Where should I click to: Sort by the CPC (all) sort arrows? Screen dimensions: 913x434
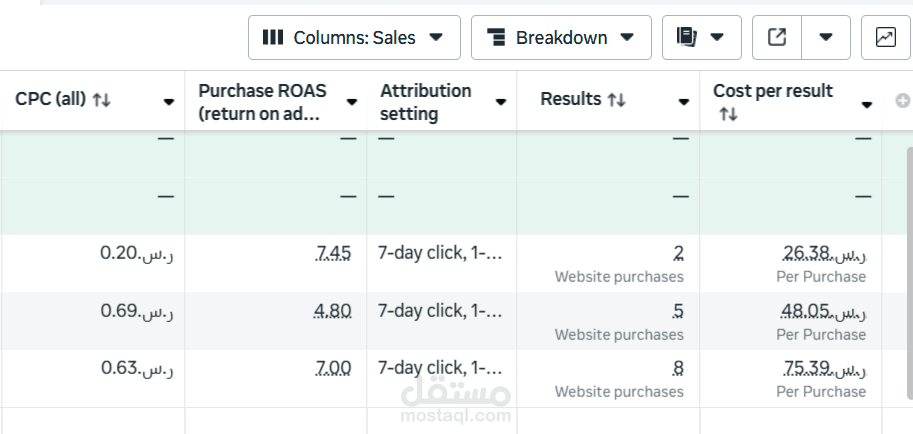pos(101,100)
